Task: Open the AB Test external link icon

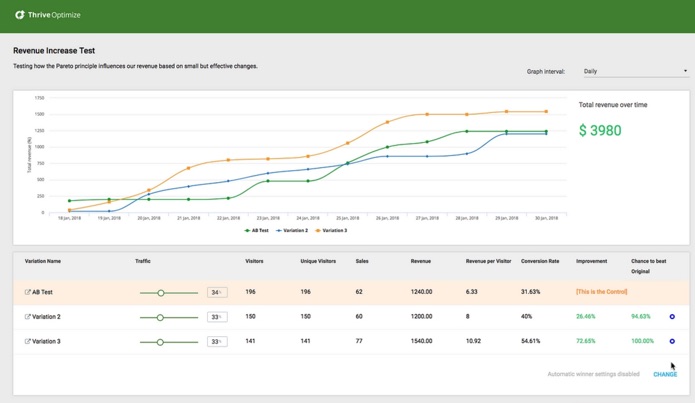Action: [27, 292]
